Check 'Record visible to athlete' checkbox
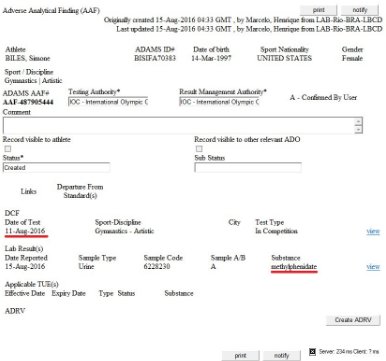386x361 pixels. [x=8, y=149]
